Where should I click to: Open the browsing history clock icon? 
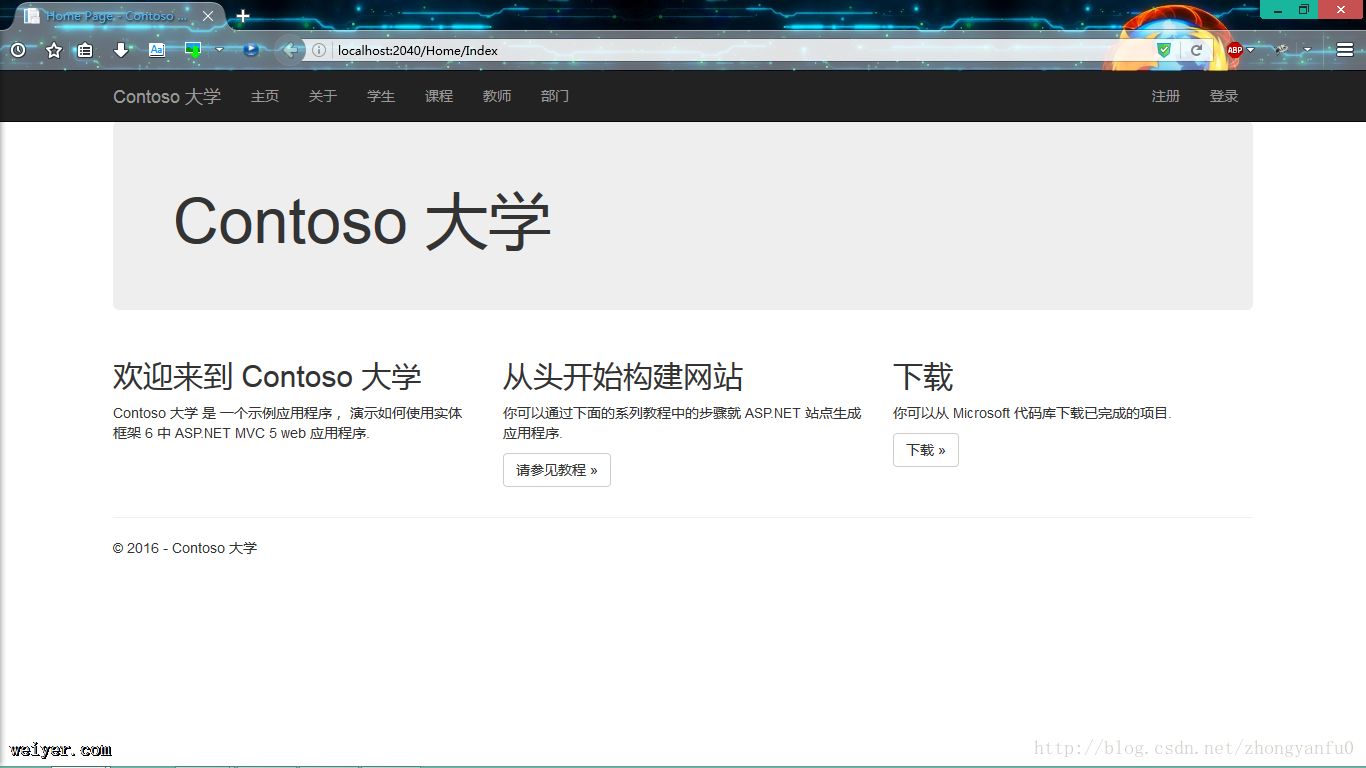pos(18,50)
